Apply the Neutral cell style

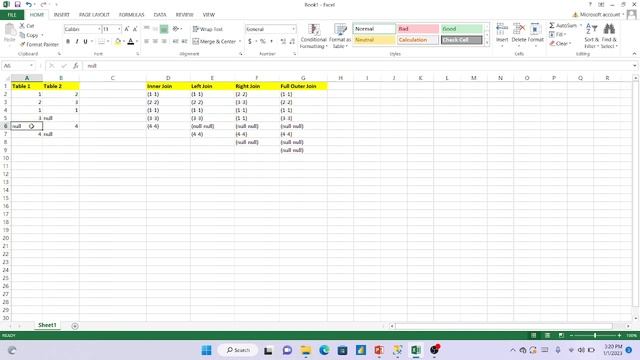(374, 40)
